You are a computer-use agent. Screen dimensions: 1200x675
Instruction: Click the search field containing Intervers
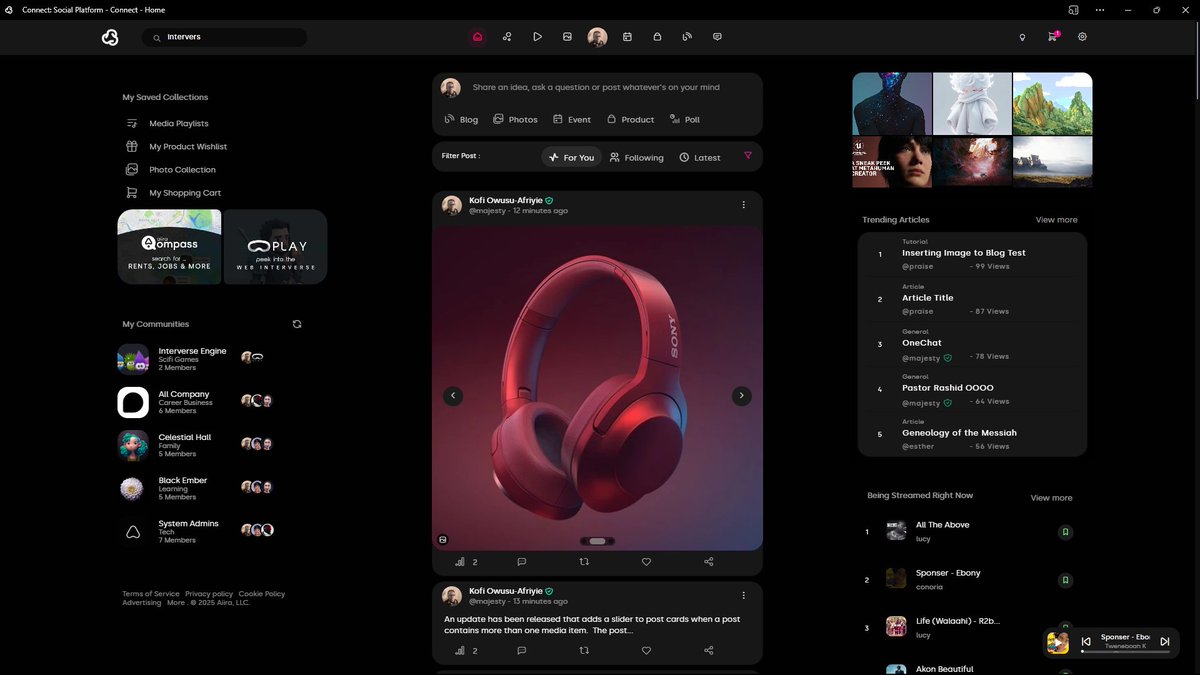(x=224, y=37)
